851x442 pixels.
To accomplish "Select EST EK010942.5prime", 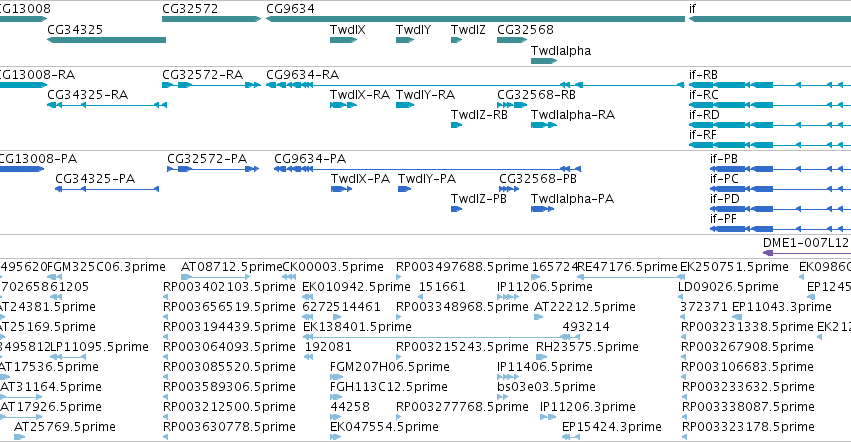I will point(356,287).
